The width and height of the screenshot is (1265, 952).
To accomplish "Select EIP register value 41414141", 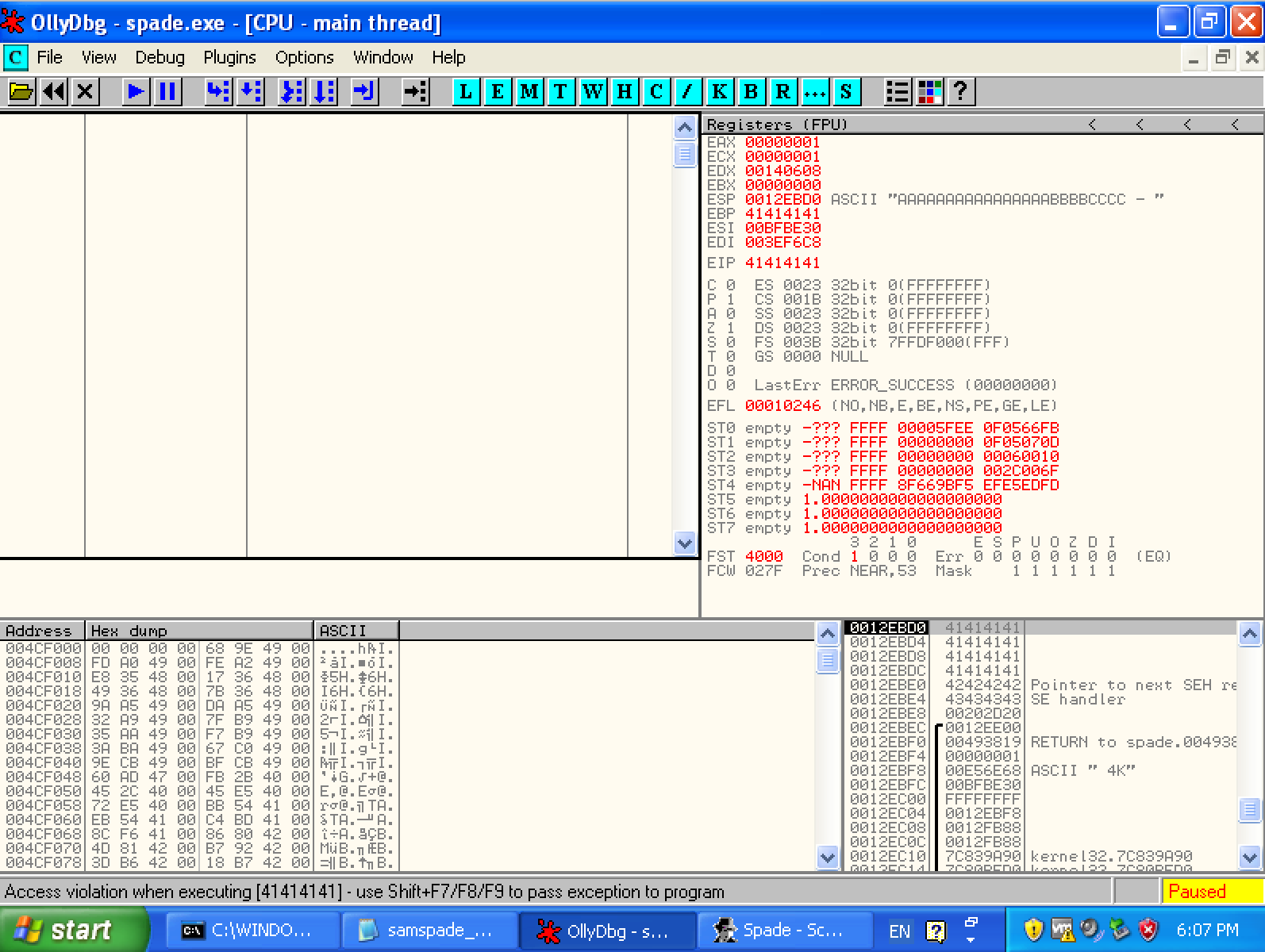I will (x=782, y=263).
